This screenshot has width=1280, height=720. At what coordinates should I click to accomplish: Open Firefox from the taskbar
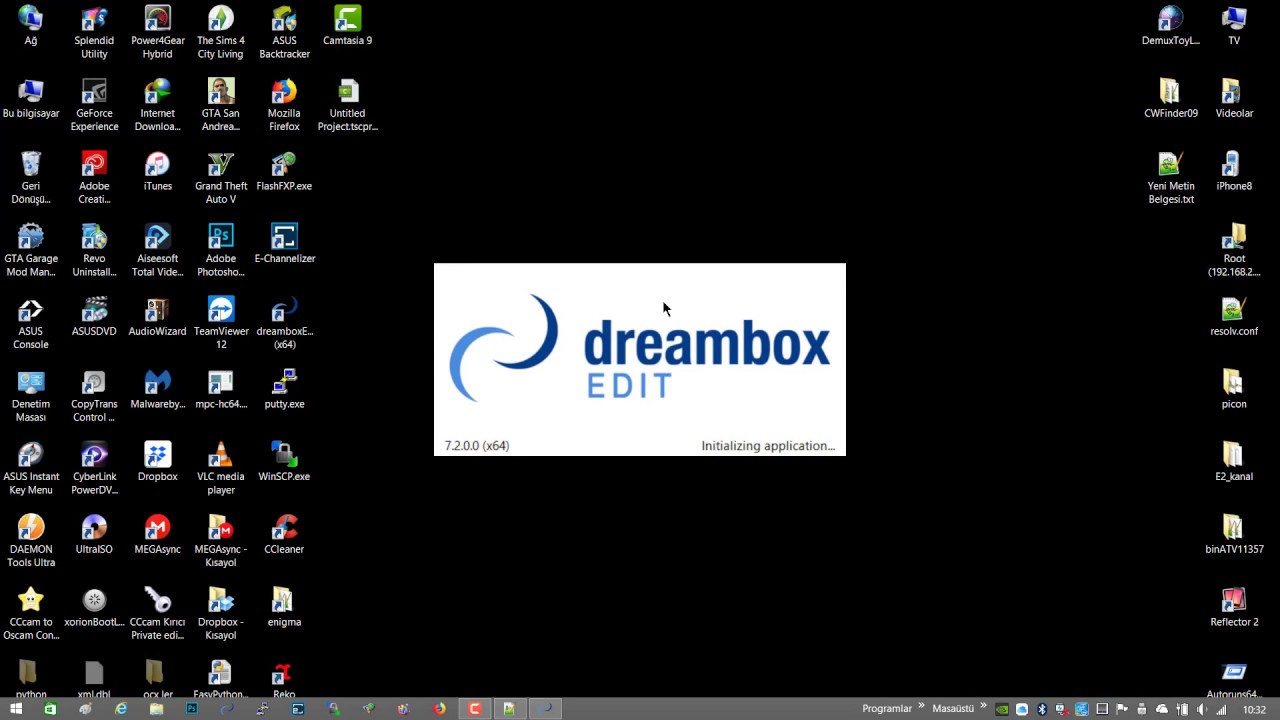click(439, 709)
